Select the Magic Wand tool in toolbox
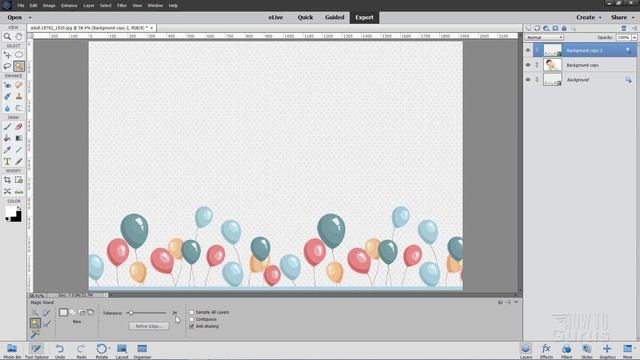The height and width of the screenshot is (360, 640). (19, 66)
